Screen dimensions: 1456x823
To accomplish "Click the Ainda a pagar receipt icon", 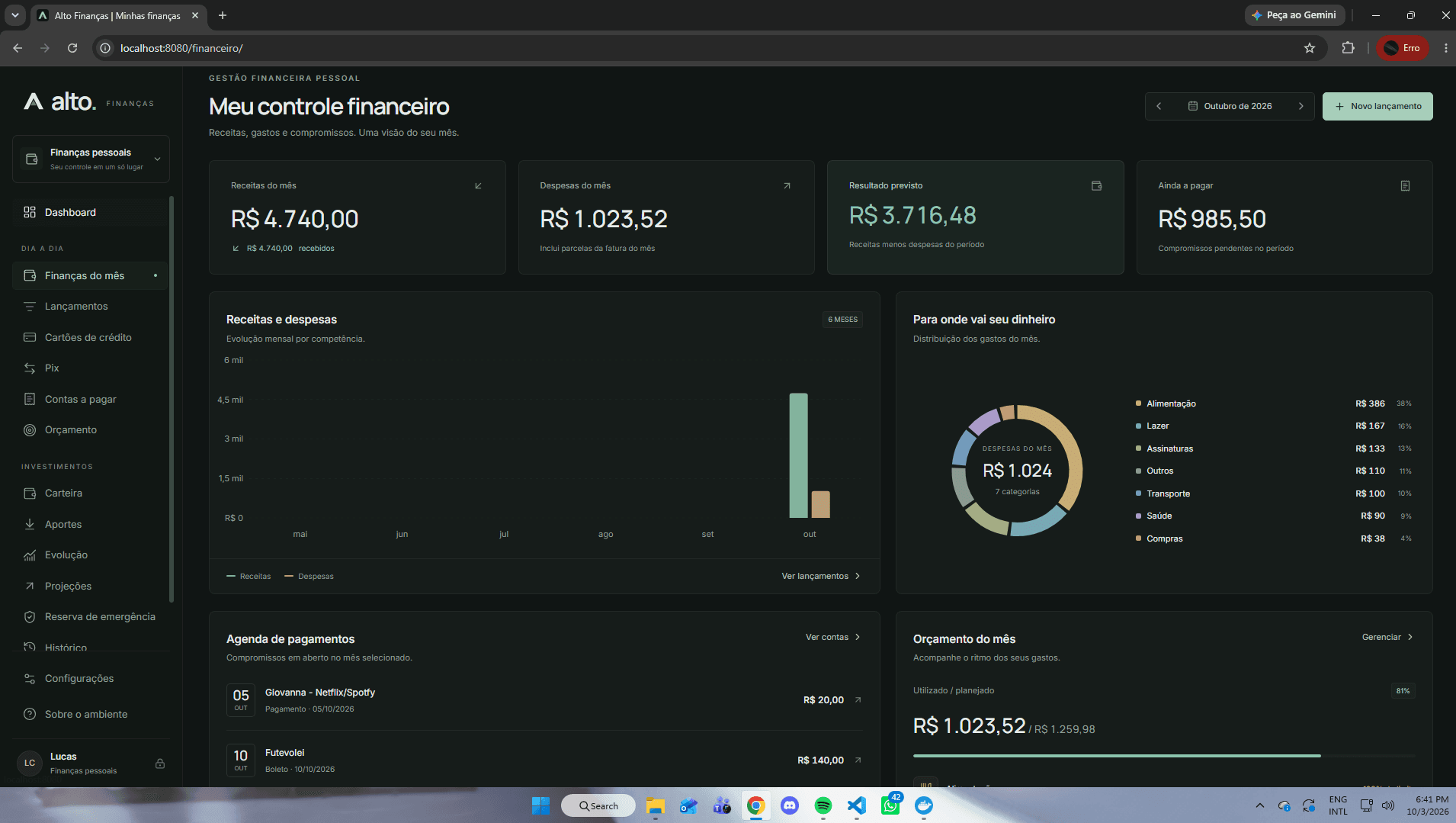I will pos(1405,185).
